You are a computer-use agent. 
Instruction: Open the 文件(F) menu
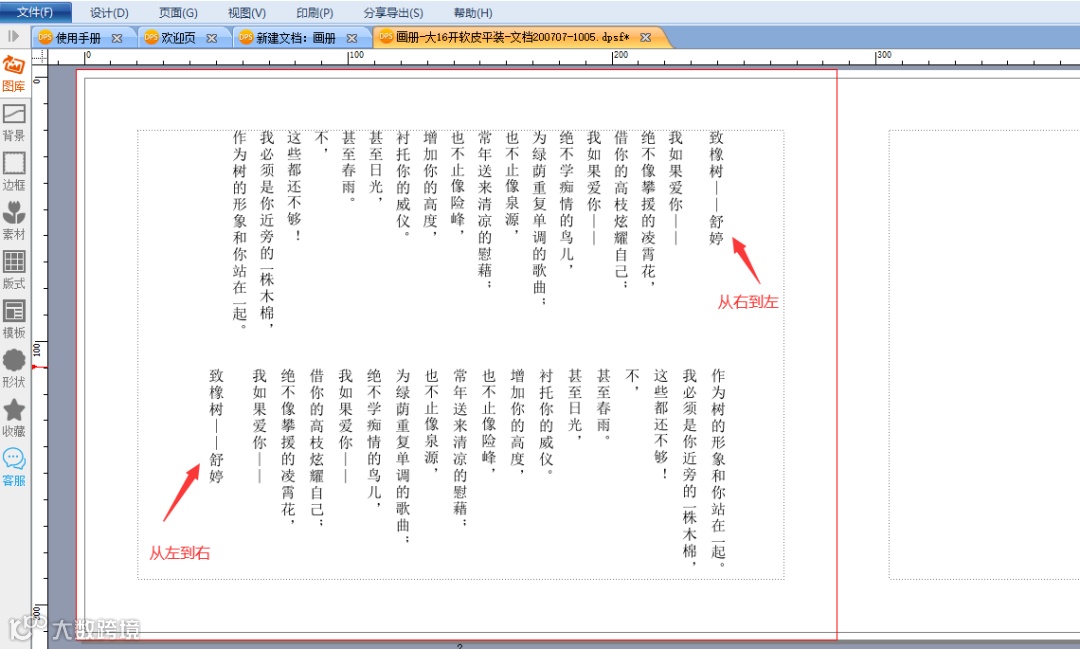pyautogui.click(x=35, y=12)
